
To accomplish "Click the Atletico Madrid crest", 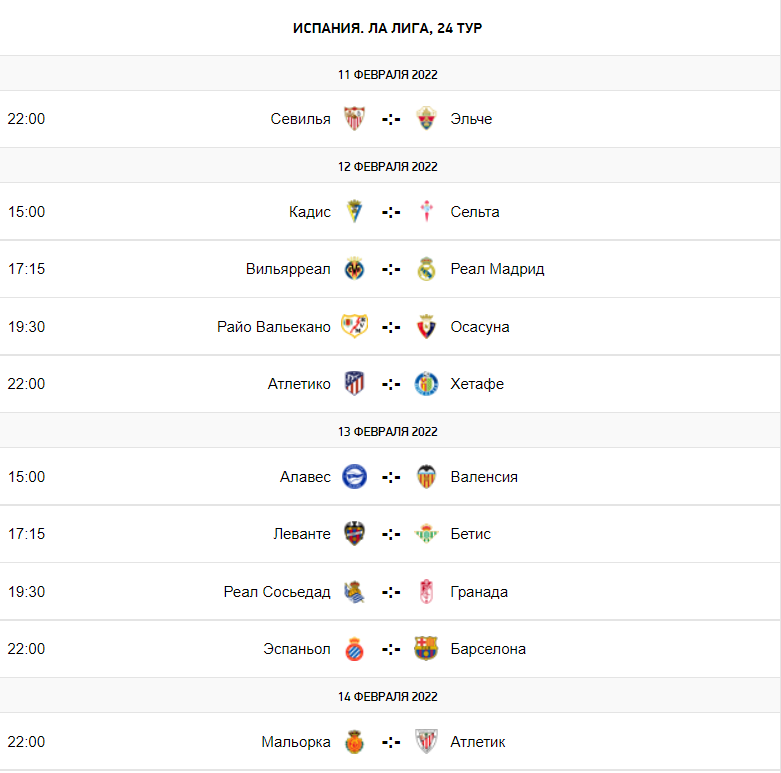I will click(354, 384).
